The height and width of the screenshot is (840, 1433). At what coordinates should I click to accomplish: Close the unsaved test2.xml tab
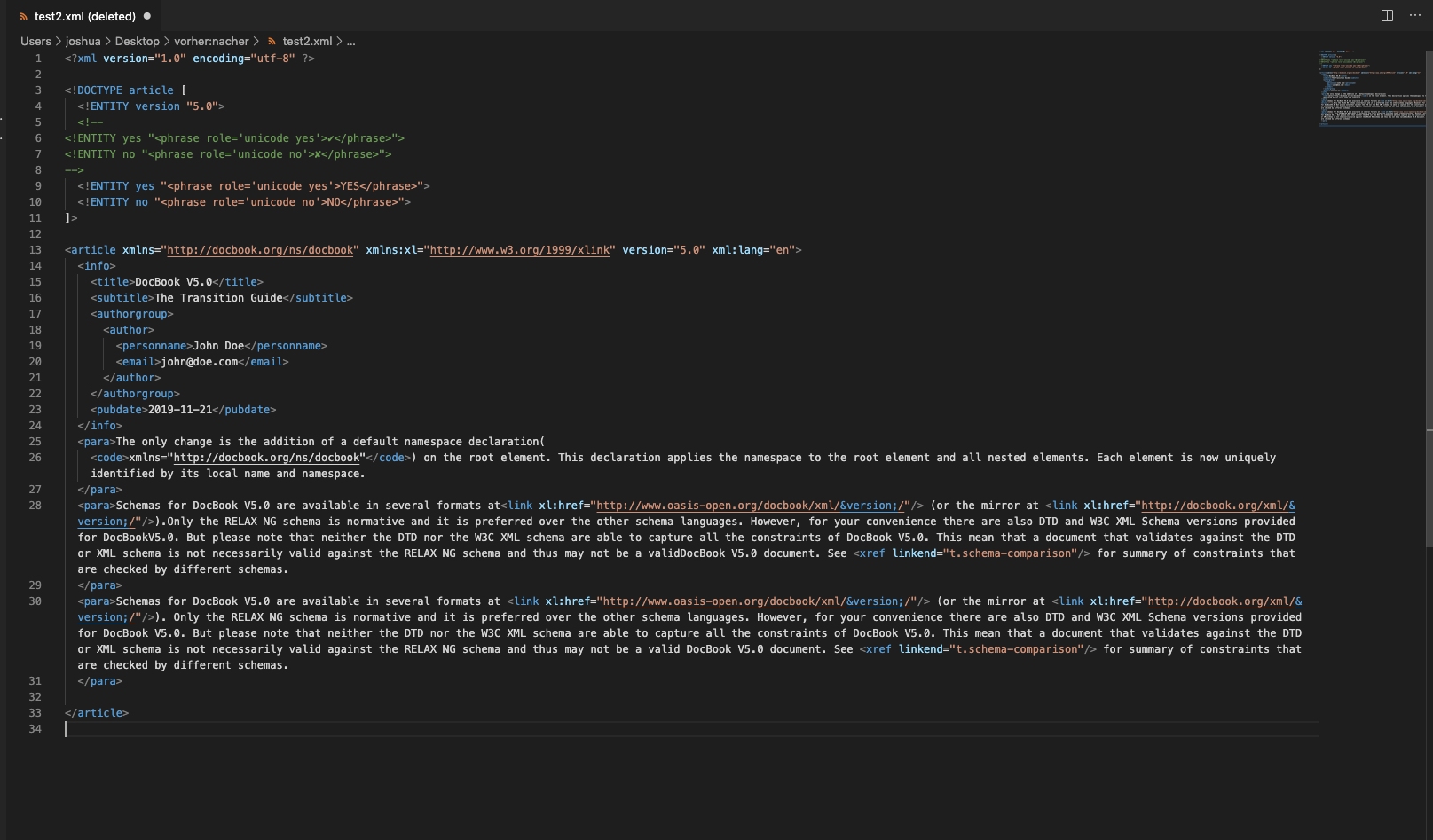[147, 16]
